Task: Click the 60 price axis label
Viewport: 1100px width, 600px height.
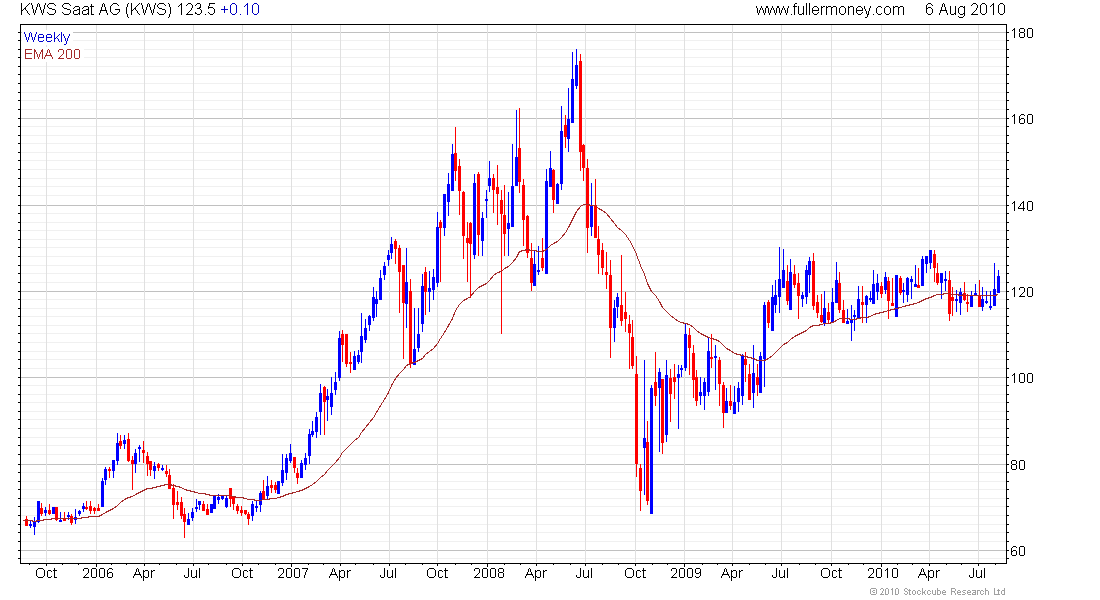Action: point(1018,552)
